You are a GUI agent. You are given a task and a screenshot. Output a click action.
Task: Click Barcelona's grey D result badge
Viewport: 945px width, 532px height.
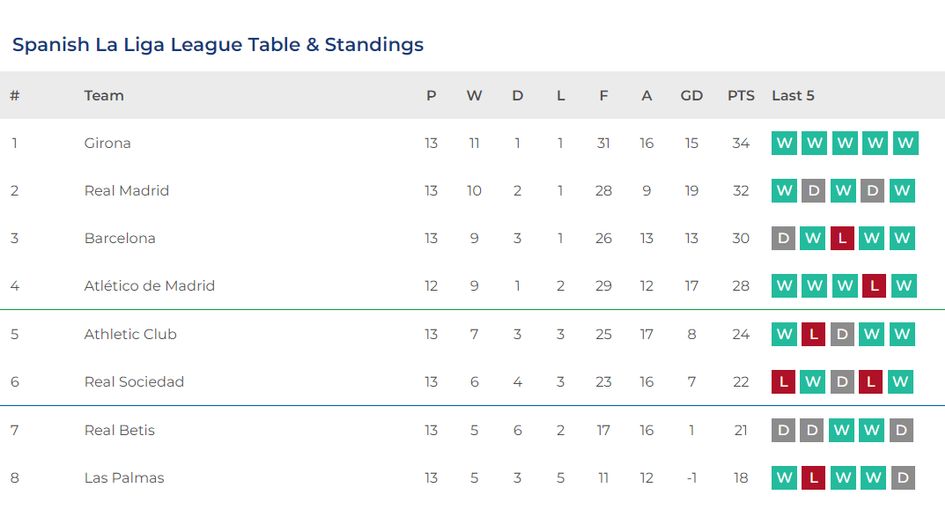(x=784, y=238)
